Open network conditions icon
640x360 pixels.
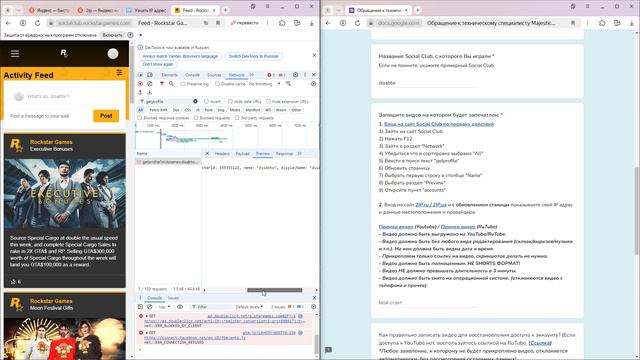click(288, 84)
